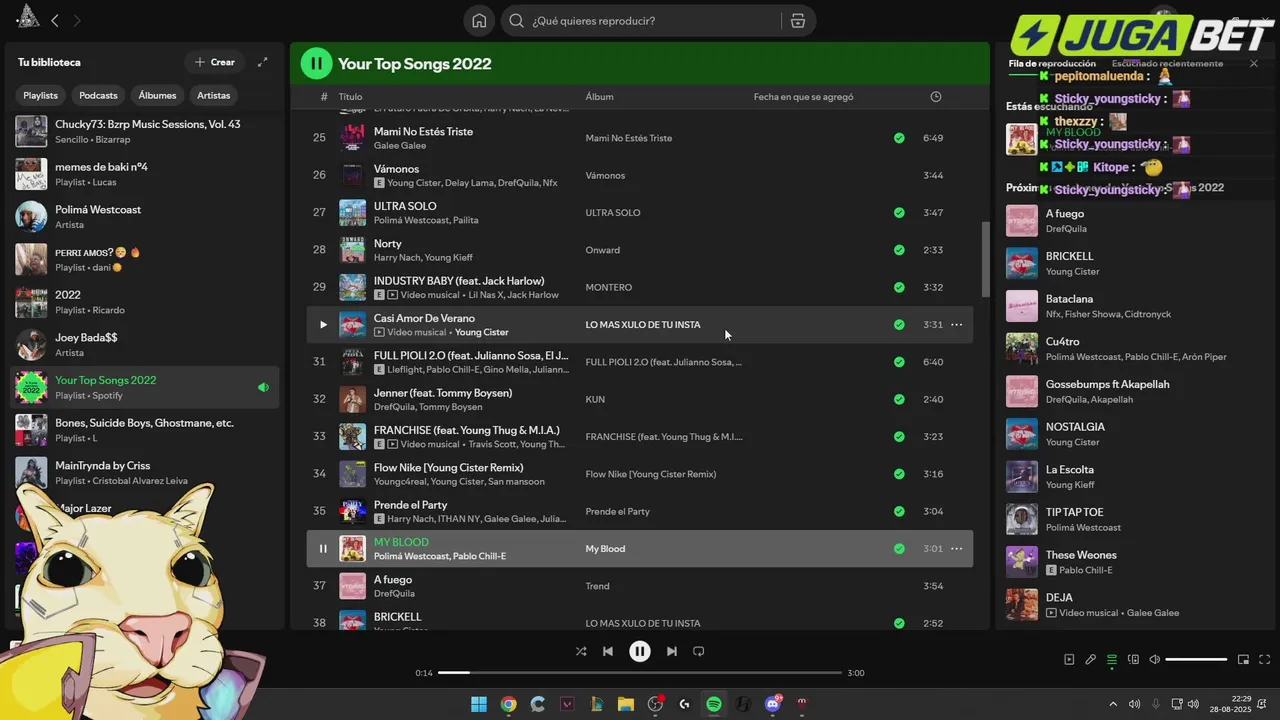Open album link LO MAS XULO DE TU INSTA row 30
The image size is (1280, 720).
pyautogui.click(x=643, y=324)
